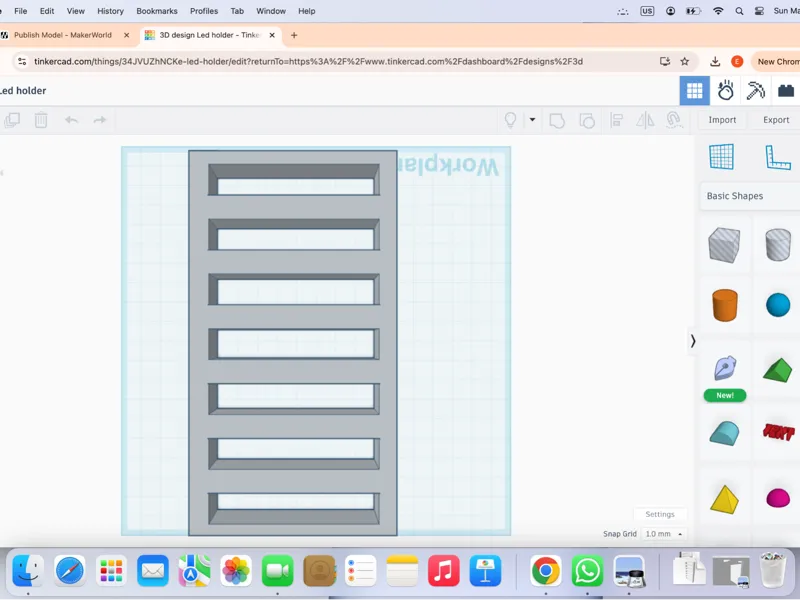Viewport: 800px width, 600px height.
Task: Click the Import button
Action: [x=722, y=120]
